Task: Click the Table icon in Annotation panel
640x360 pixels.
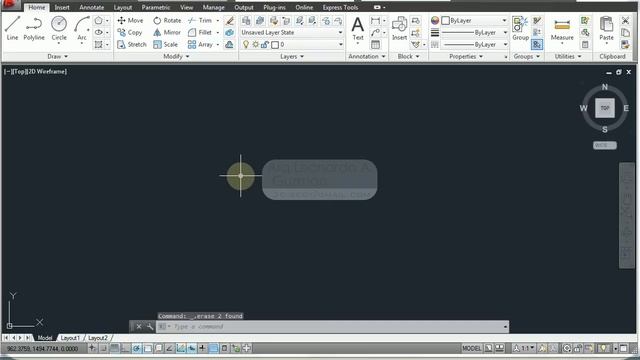Action: click(x=376, y=44)
